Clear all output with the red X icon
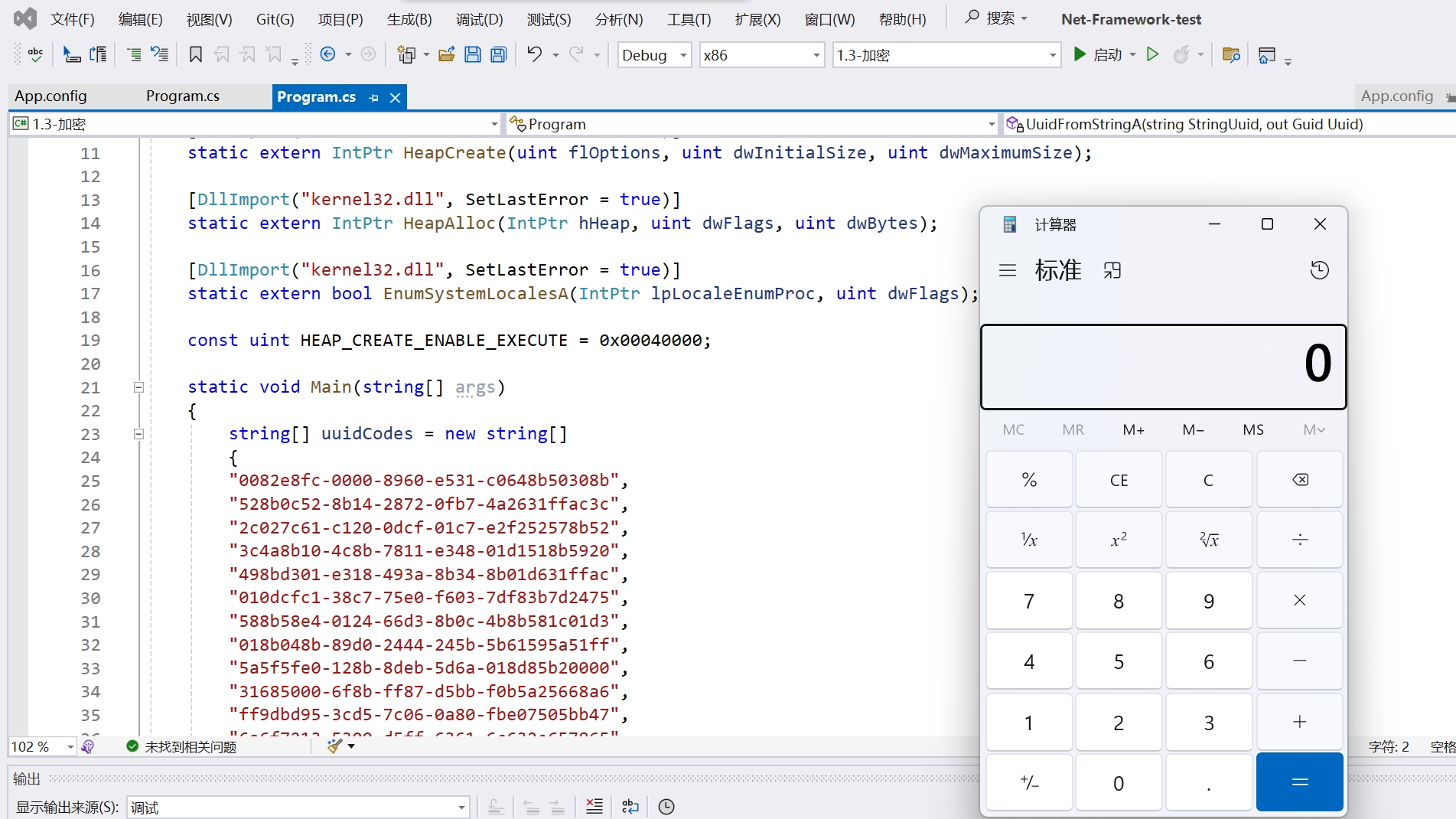The image size is (1456, 819). [x=594, y=806]
